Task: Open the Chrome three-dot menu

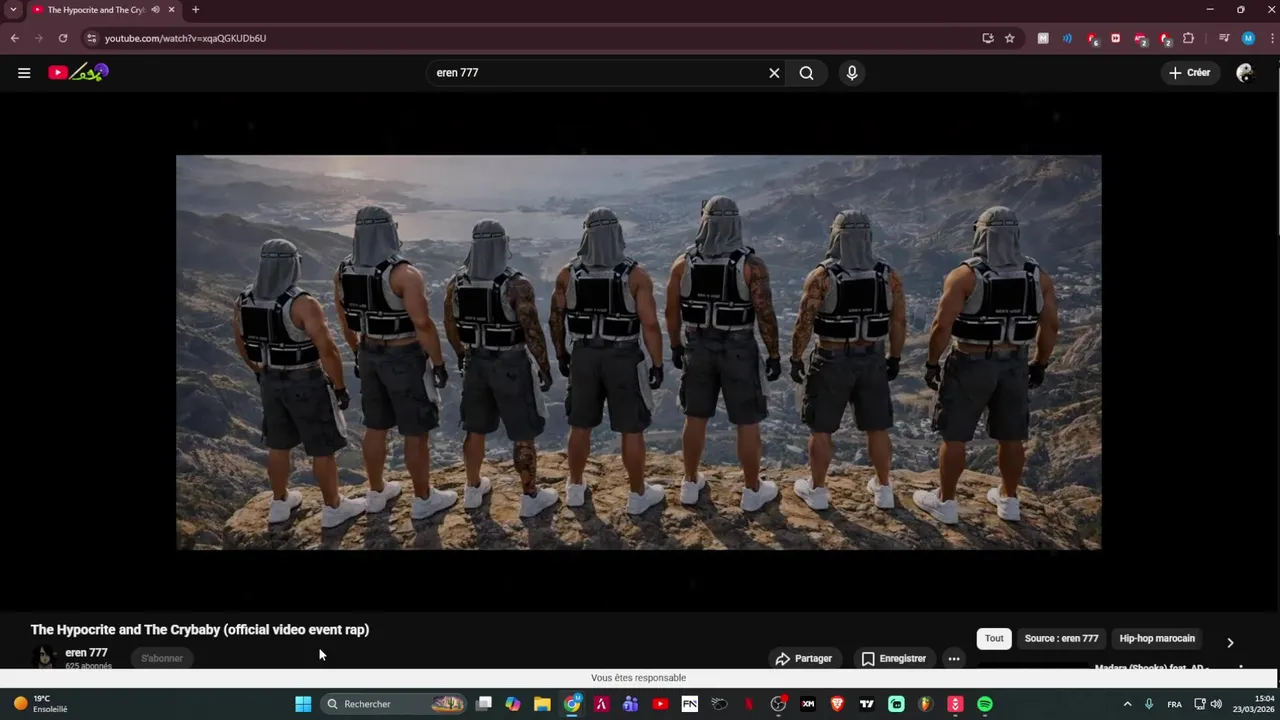Action: (x=1270, y=38)
